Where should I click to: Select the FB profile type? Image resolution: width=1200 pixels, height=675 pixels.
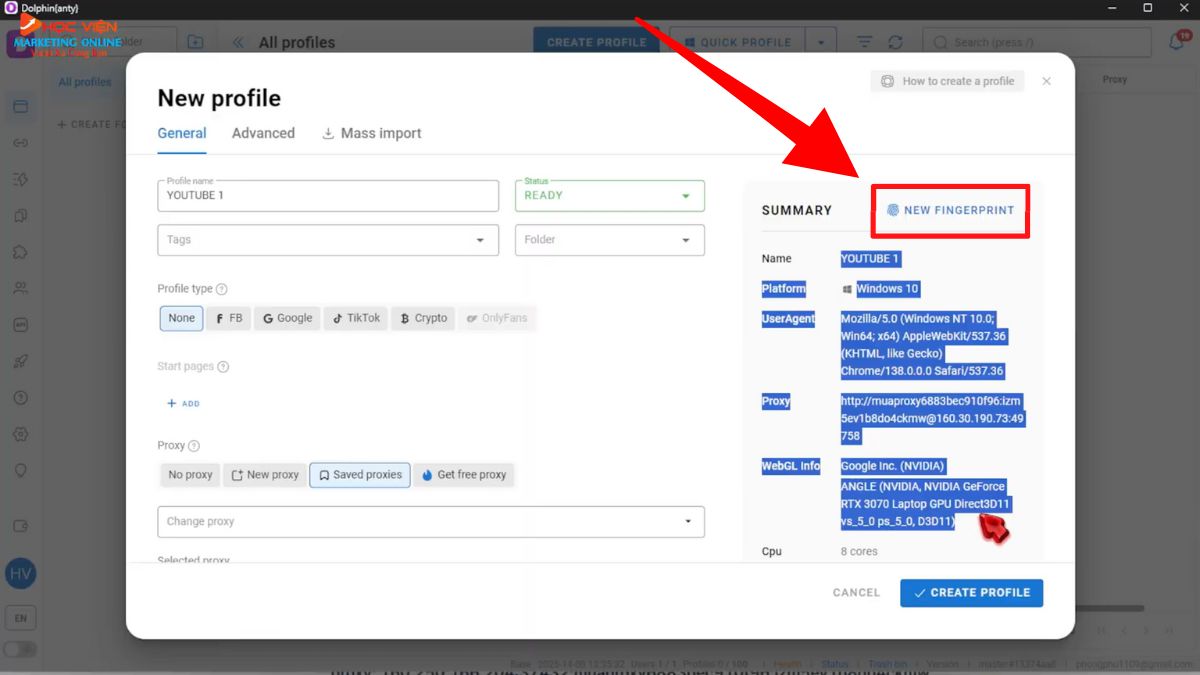click(x=229, y=318)
